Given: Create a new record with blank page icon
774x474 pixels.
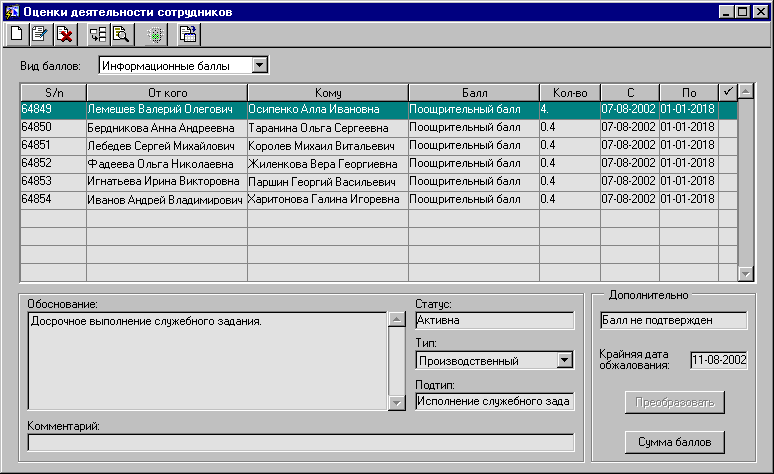Looking at the screenshot, I should pyautogui.click(x=16, y=35).
